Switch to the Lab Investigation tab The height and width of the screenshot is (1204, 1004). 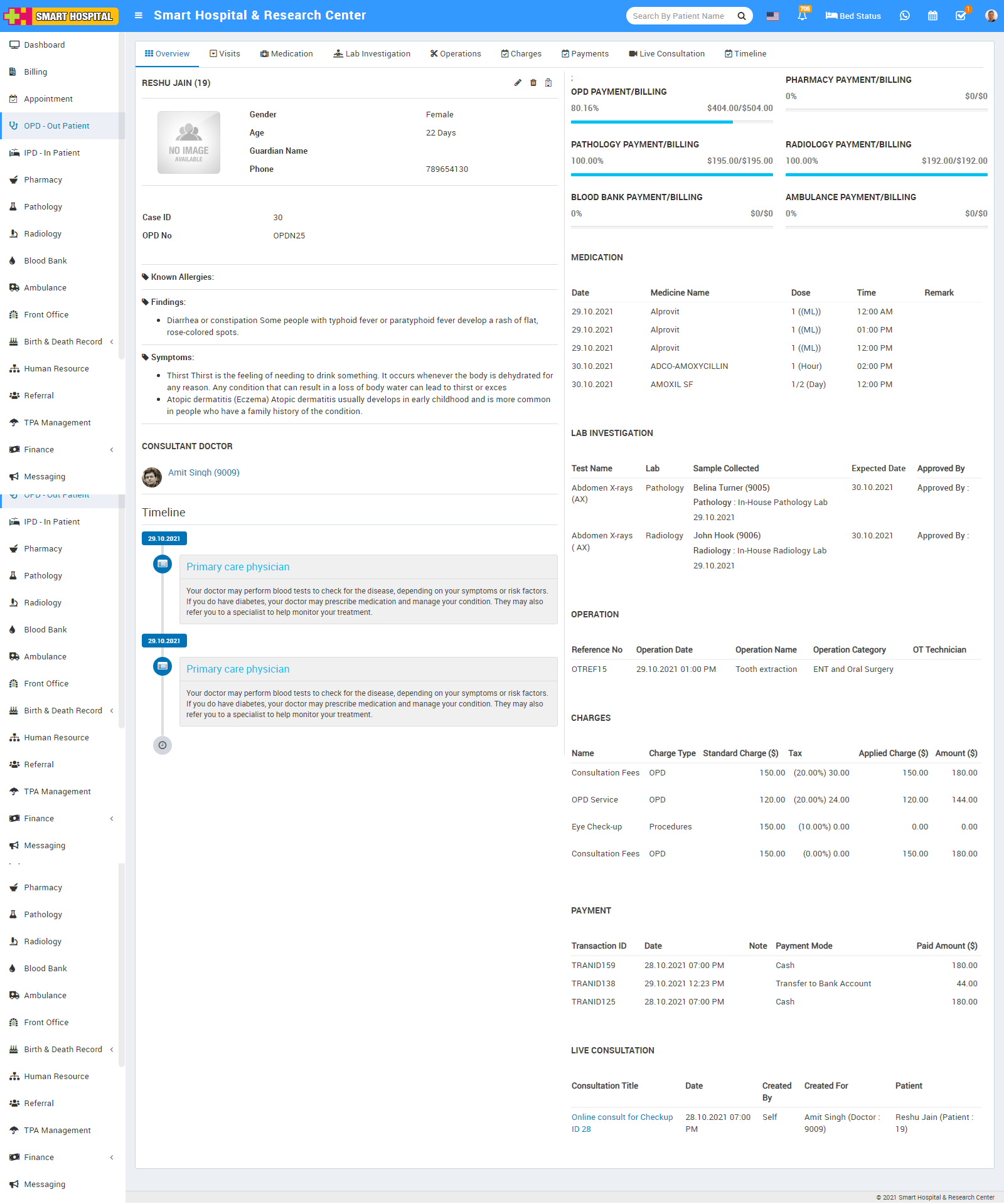(372, 54)
